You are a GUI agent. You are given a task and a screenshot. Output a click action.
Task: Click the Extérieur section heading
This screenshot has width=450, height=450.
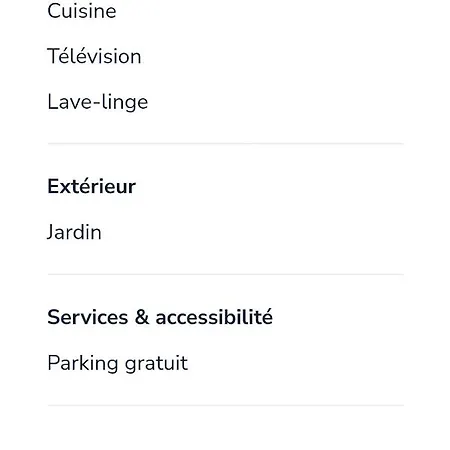92,186
